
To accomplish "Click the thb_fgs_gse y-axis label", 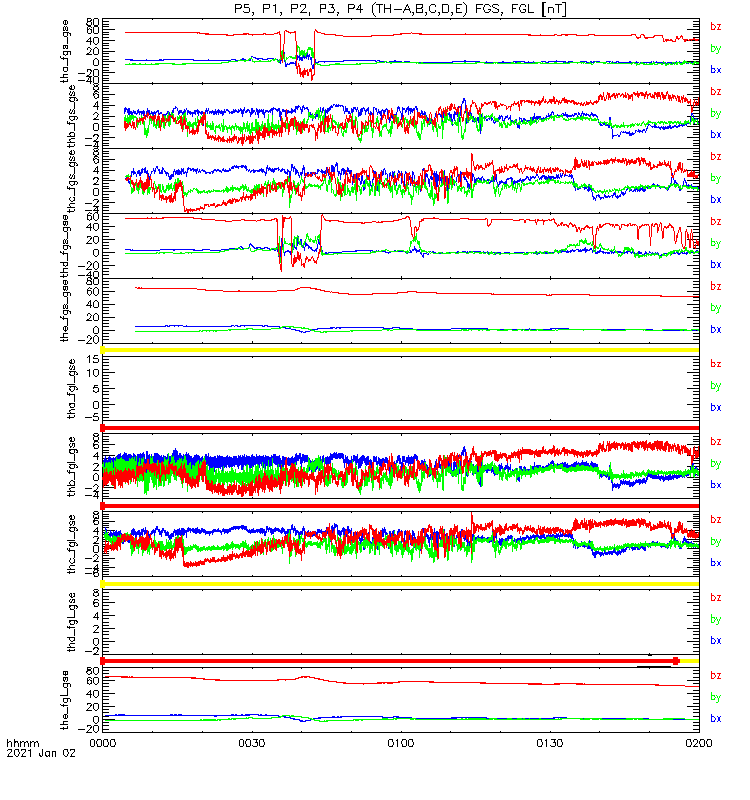I will [71, 117].
